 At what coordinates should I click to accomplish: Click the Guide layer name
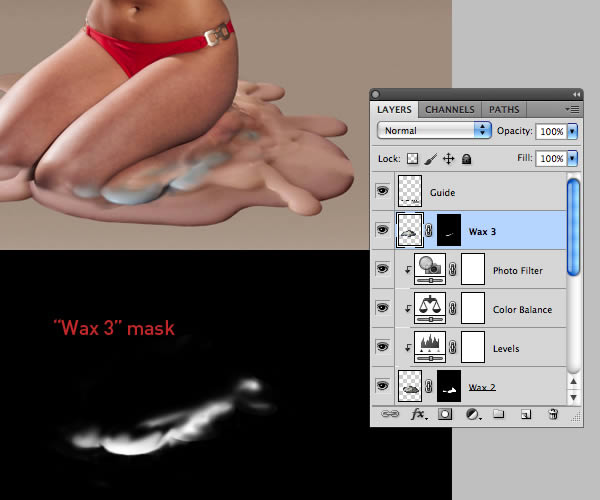pos(442,192)
